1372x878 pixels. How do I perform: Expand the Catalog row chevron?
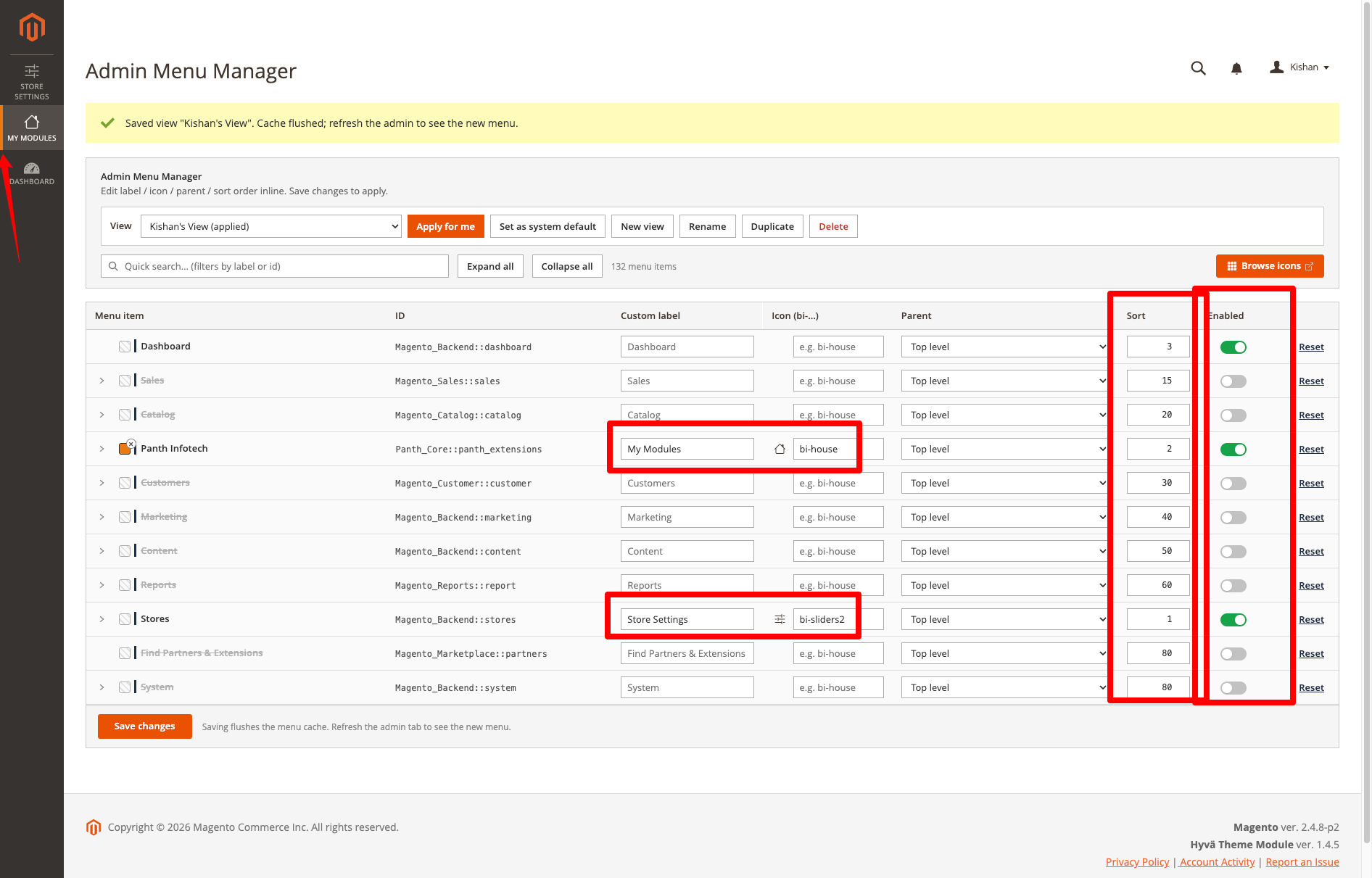point(102,415)
